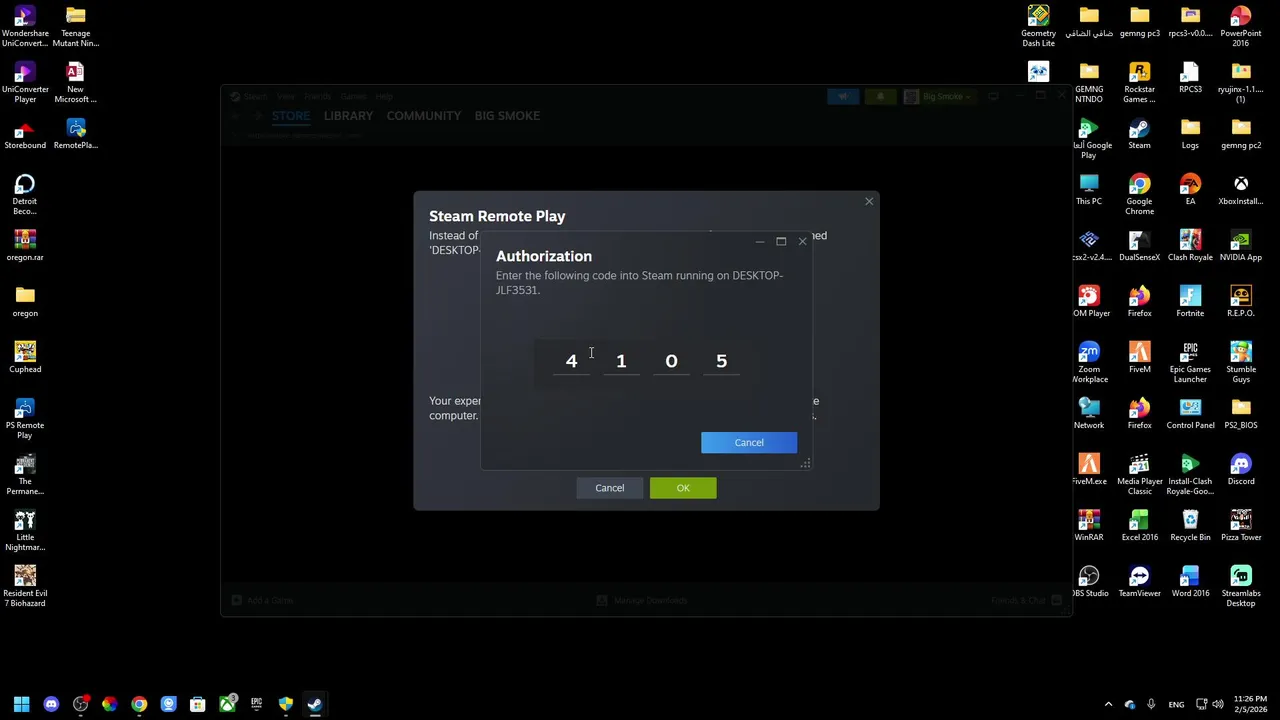Viewport: 1280px width, 720px height.
Task: Open the STORE tab in Steam
Action: pyautogui.click(x=291, y=116)
